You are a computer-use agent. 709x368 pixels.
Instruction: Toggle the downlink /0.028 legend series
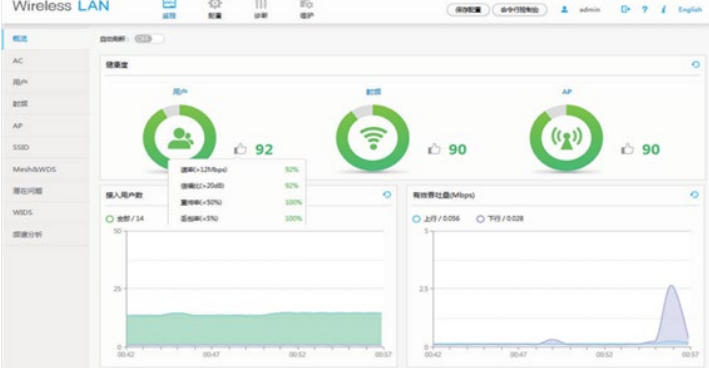[x=500, y=218]
